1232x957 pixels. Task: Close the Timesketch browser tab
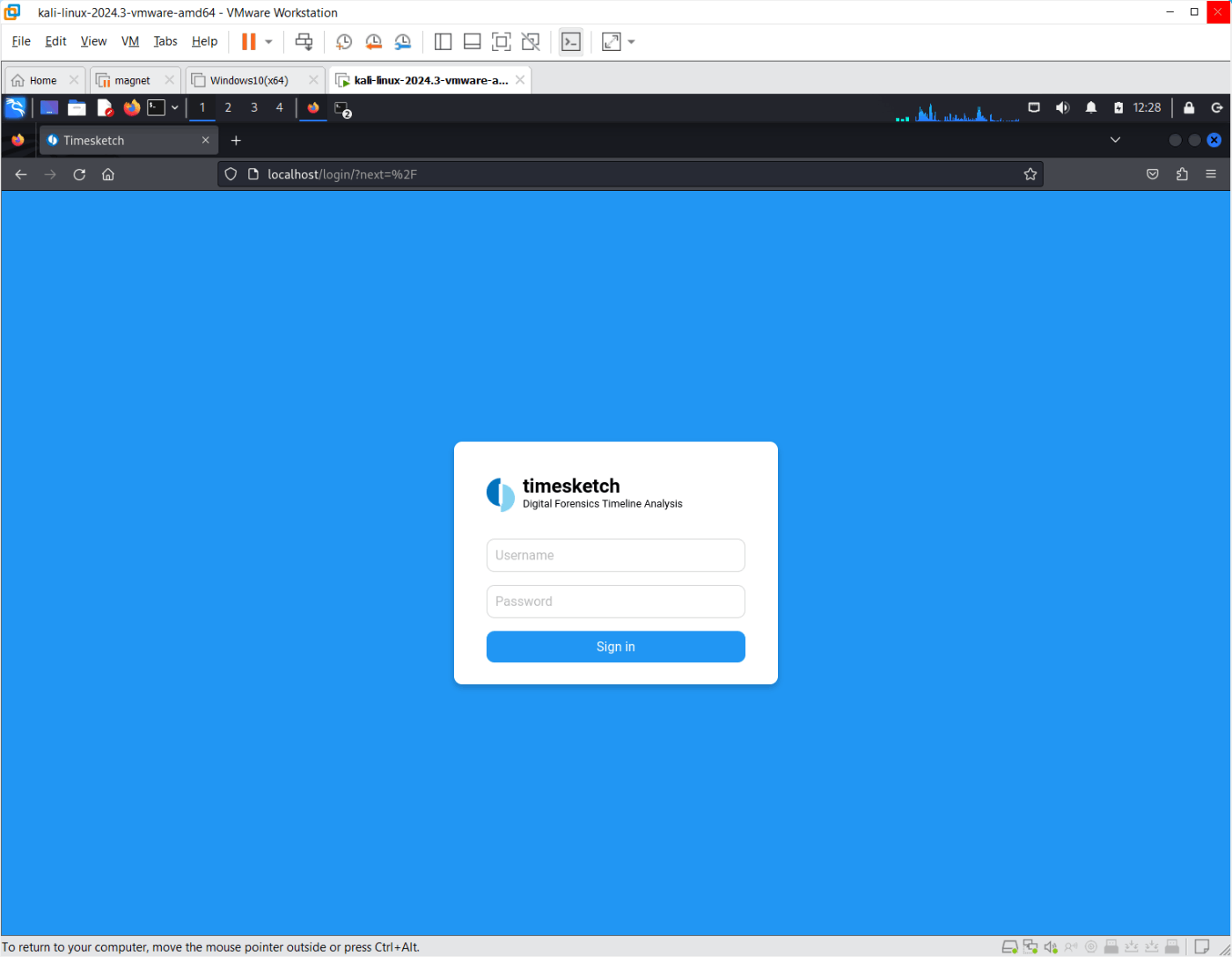tap(205, 140)
